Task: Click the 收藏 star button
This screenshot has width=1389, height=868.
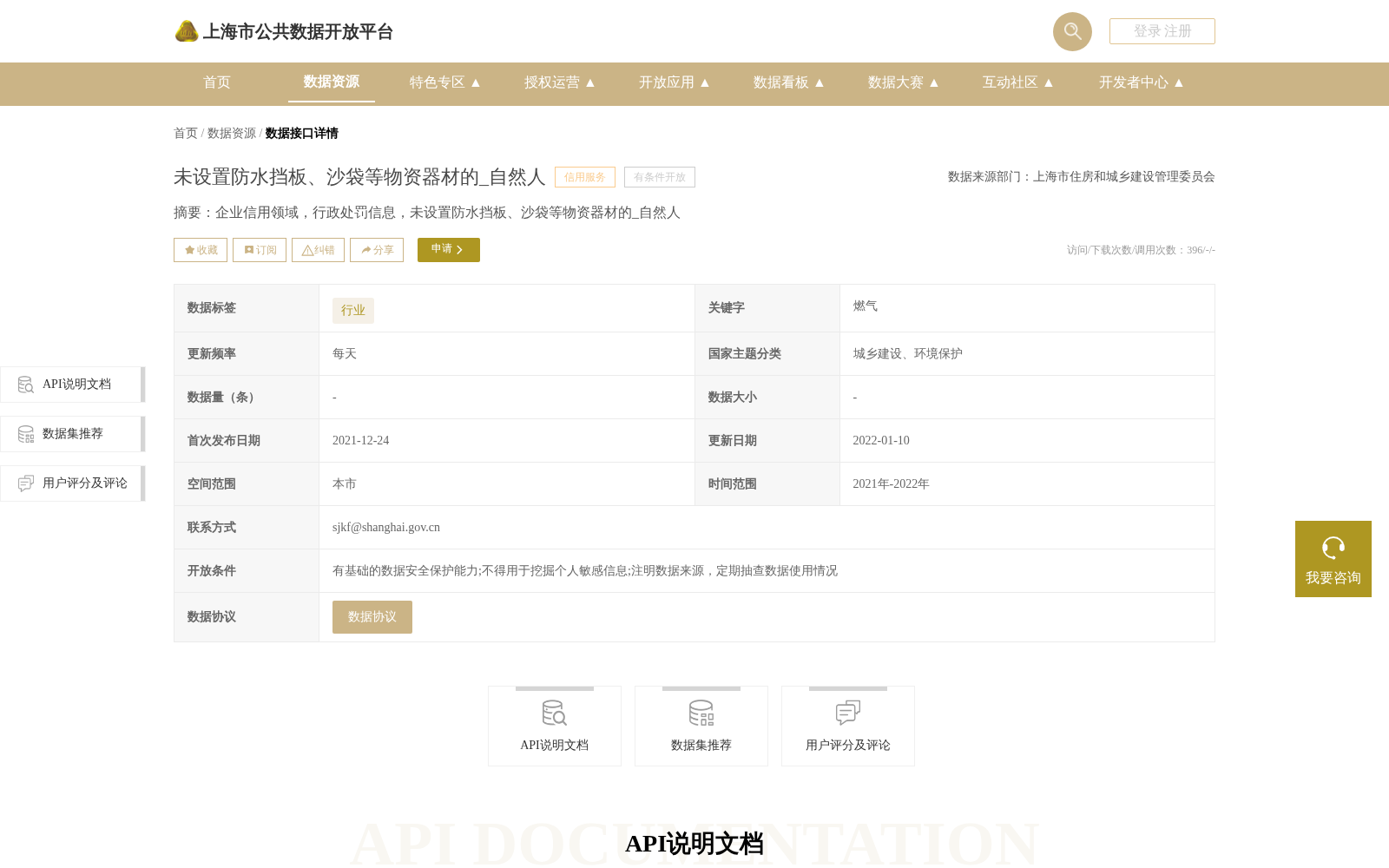Action: tap(201, 250)
